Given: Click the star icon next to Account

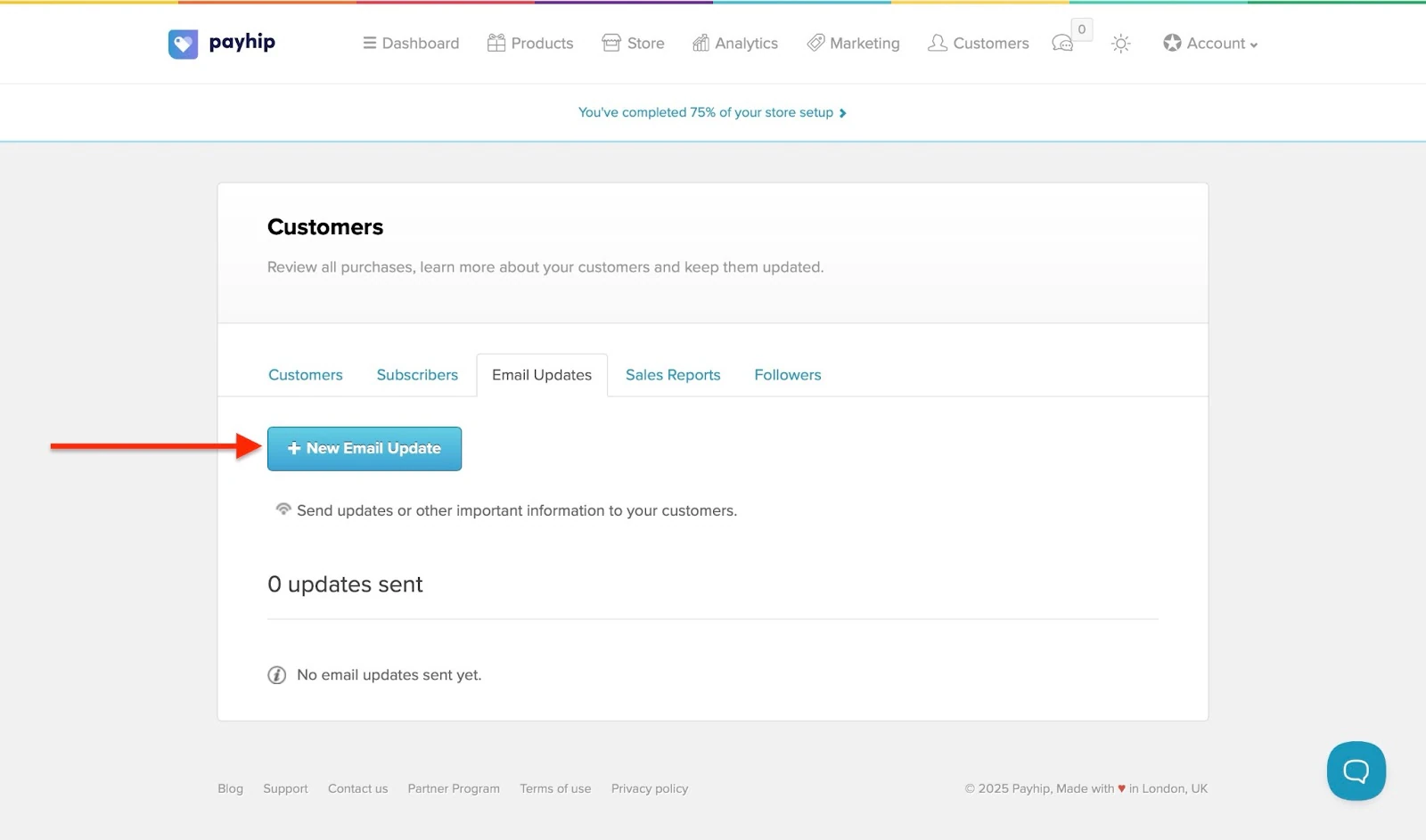Looking at the screenshot, I should pos(1172,43).
